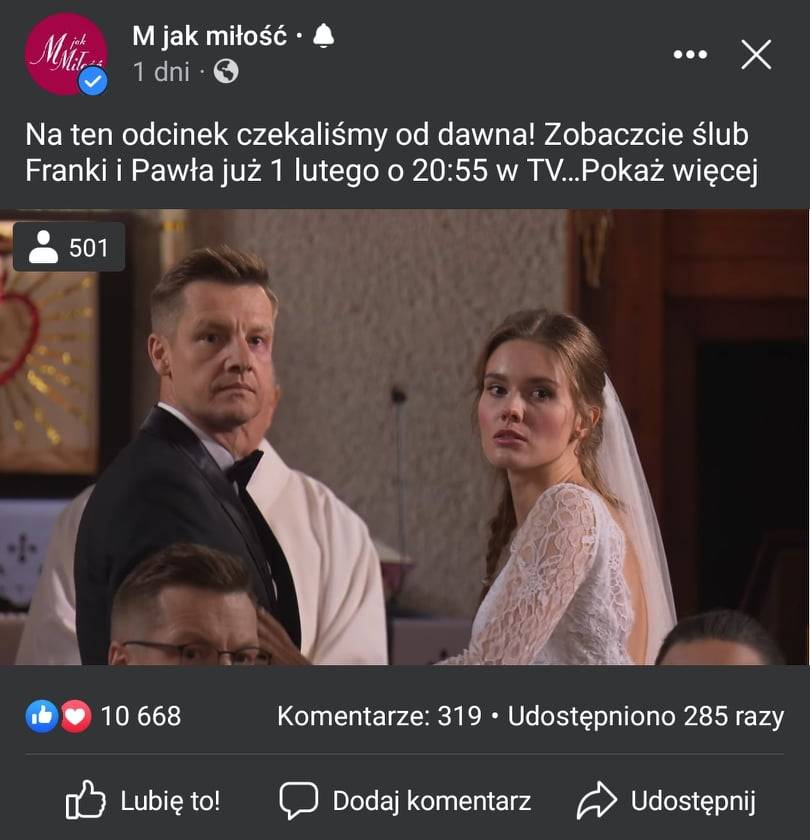This screenshot has width=810, height=840.
Task: Click the Dodaj komentarz button
Action: [x=405, y=801]
